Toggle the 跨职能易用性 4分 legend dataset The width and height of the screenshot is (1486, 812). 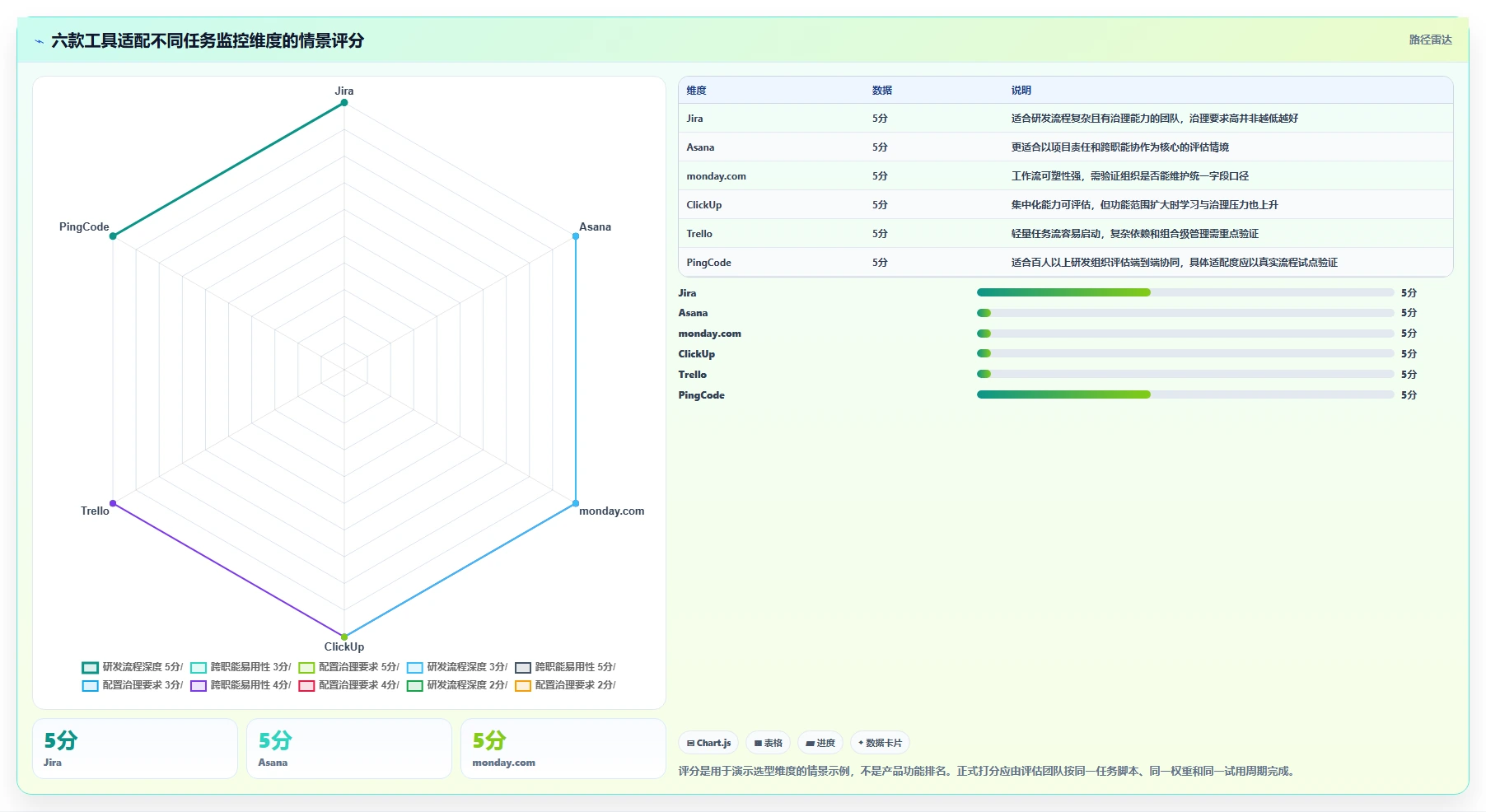point(241,685)
